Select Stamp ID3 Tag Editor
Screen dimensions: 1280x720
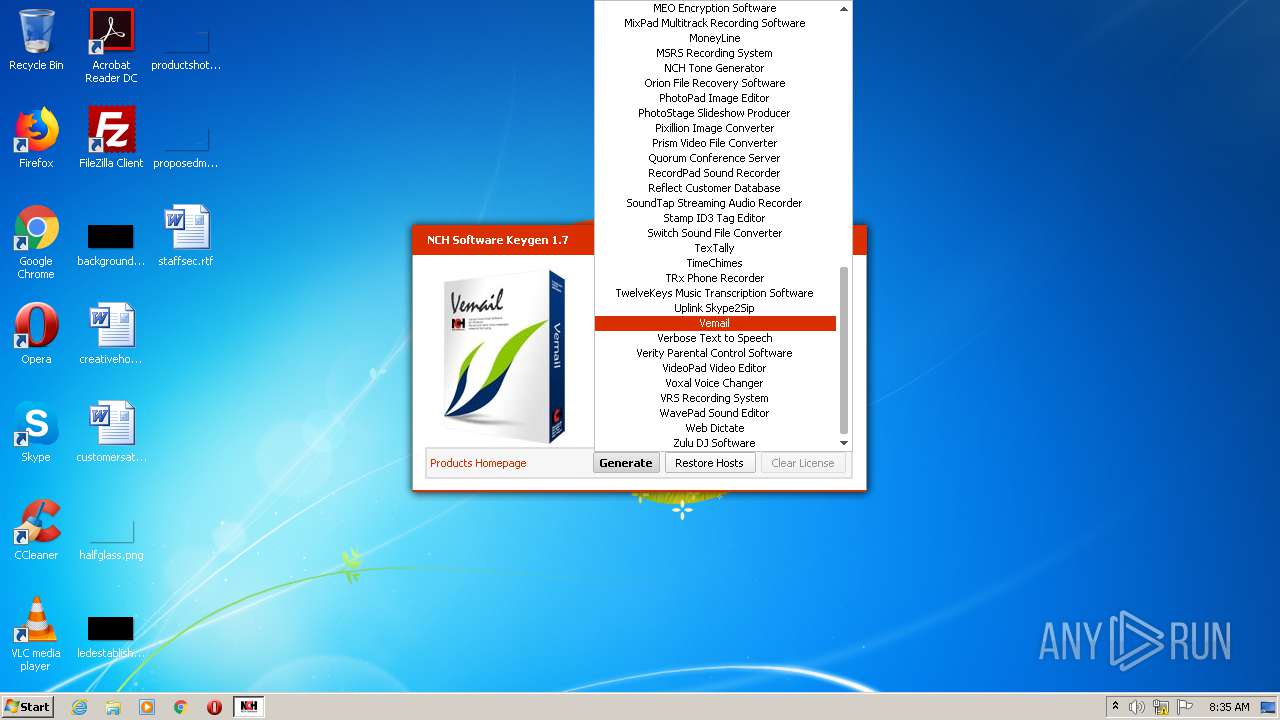[x=715, y=218]
